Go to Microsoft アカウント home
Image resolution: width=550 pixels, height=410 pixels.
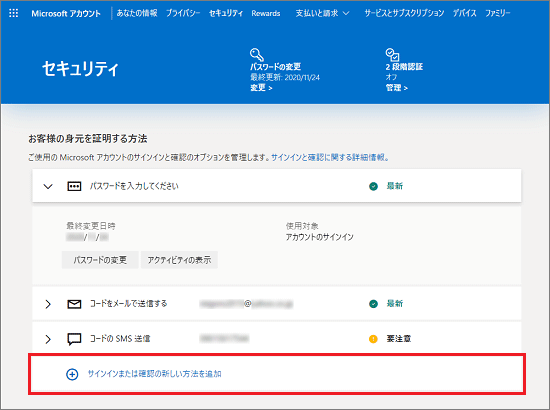pyautogui.click(x=66, y=14)
